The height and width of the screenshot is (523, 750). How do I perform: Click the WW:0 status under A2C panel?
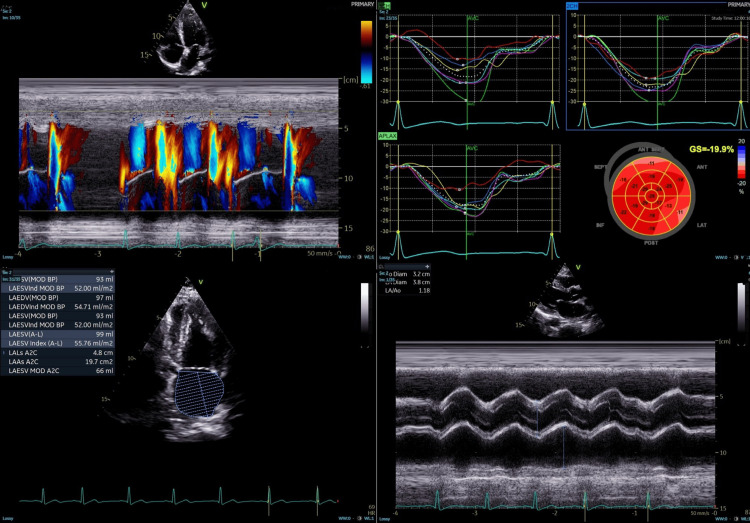pyautogui.click(x=344, y=518)
